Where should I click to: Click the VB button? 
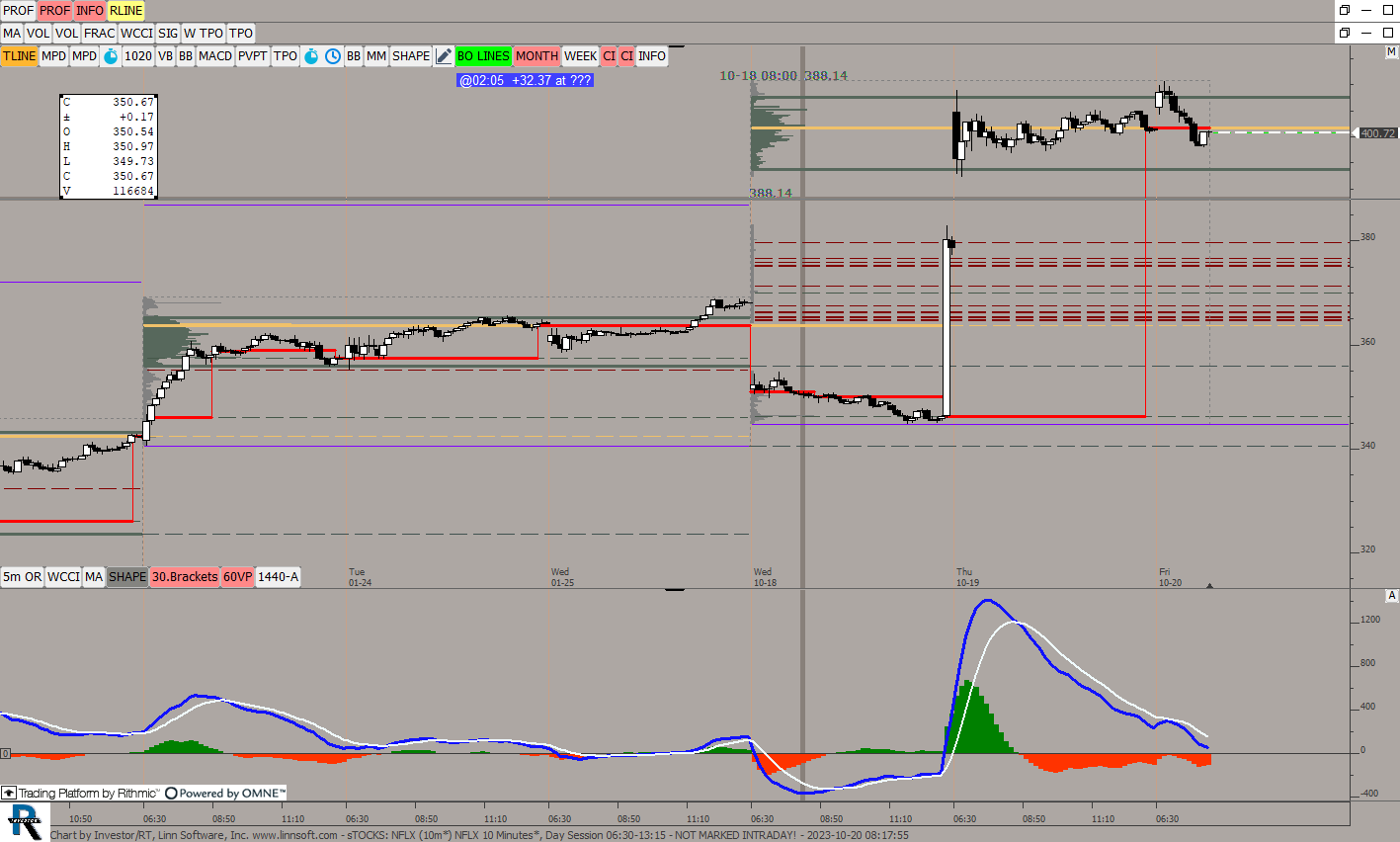tap(166, 56)
